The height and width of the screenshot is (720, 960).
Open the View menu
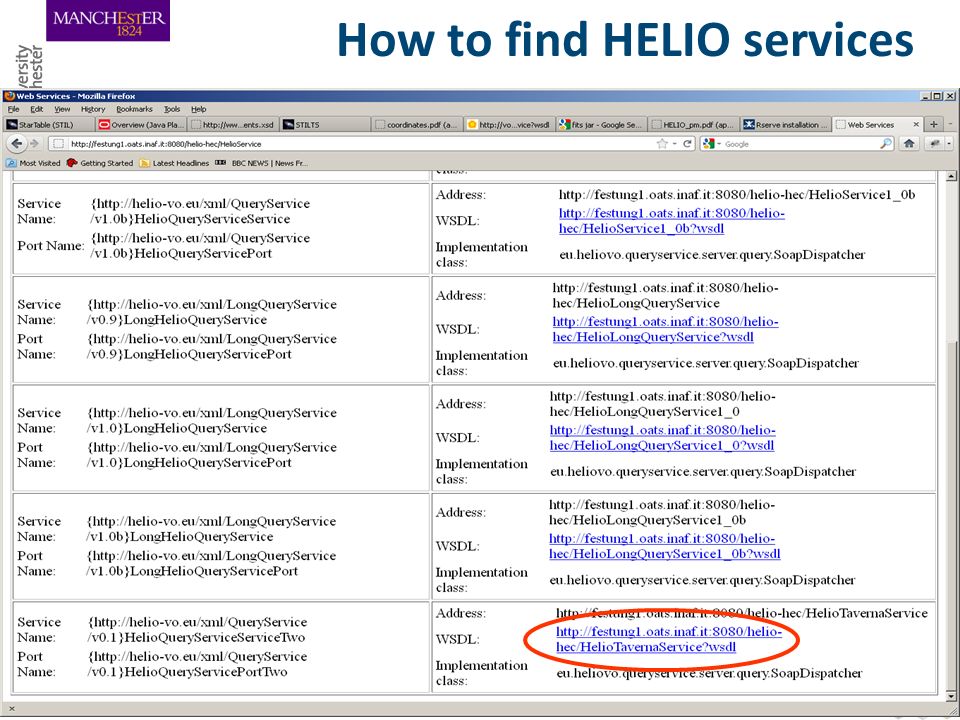[62, 109]
